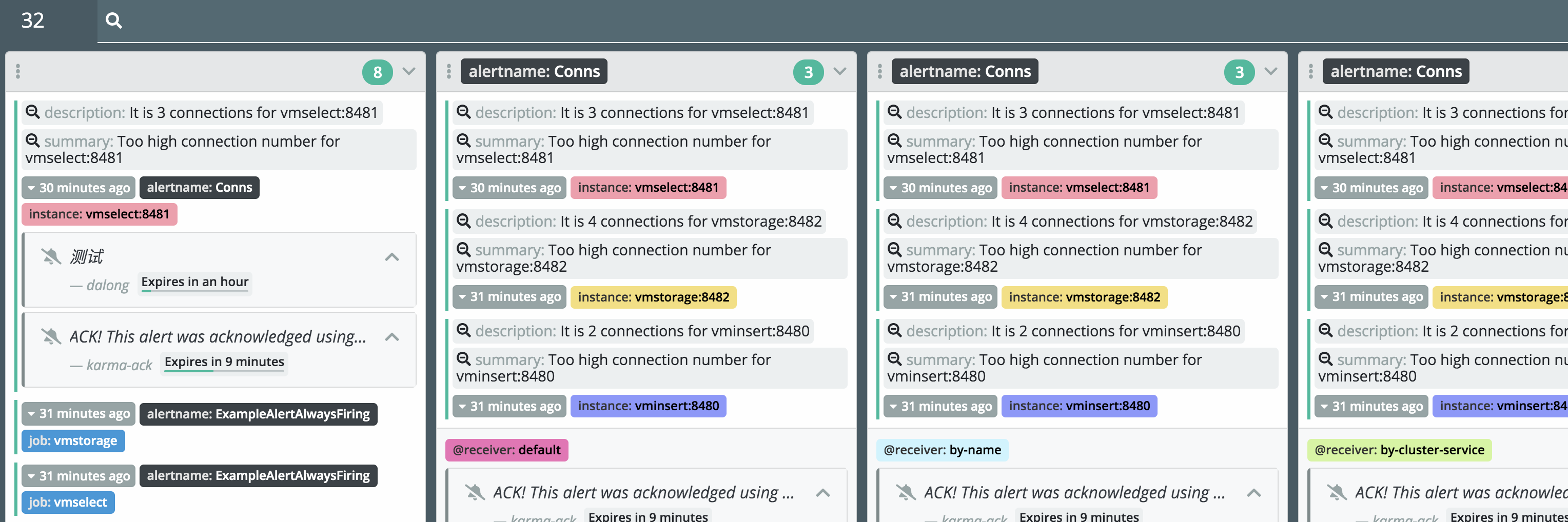Open vmstorage 31 minutes ago dropdown in default receiver group
Image resolution: width=1568 pixels, height=522 pixels.
click(509, 297)
